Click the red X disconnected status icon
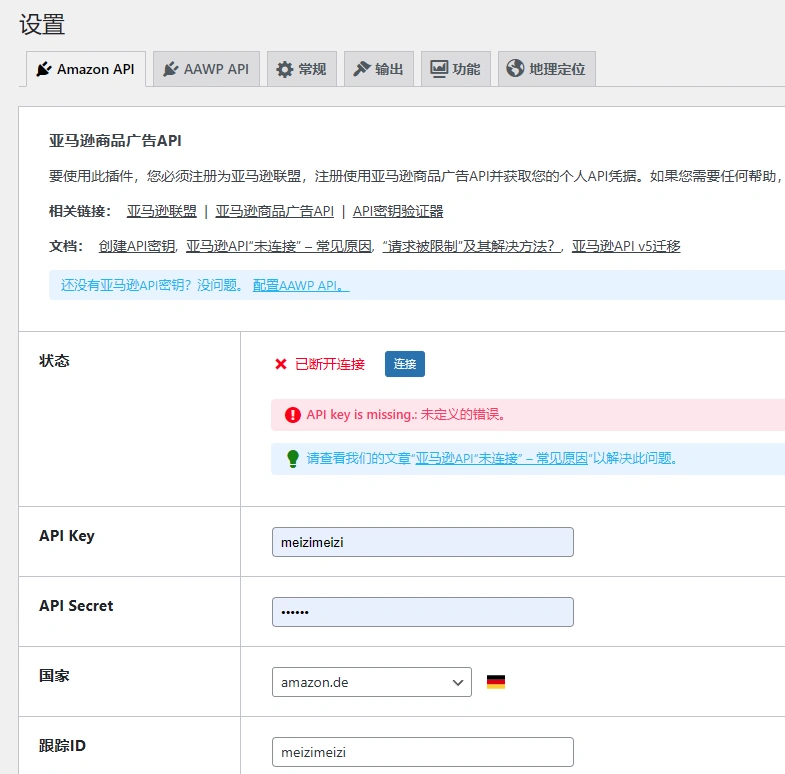 pos(281,364)
